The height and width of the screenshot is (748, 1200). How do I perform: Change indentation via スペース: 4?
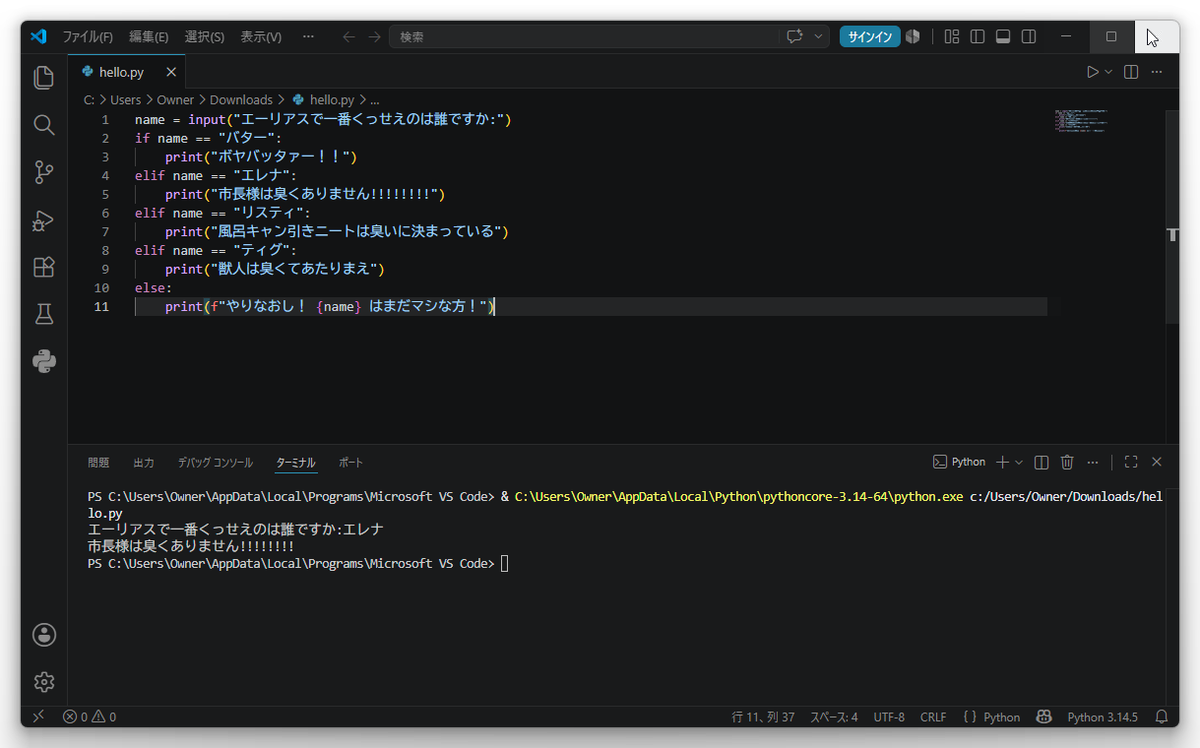pos(834,717)
